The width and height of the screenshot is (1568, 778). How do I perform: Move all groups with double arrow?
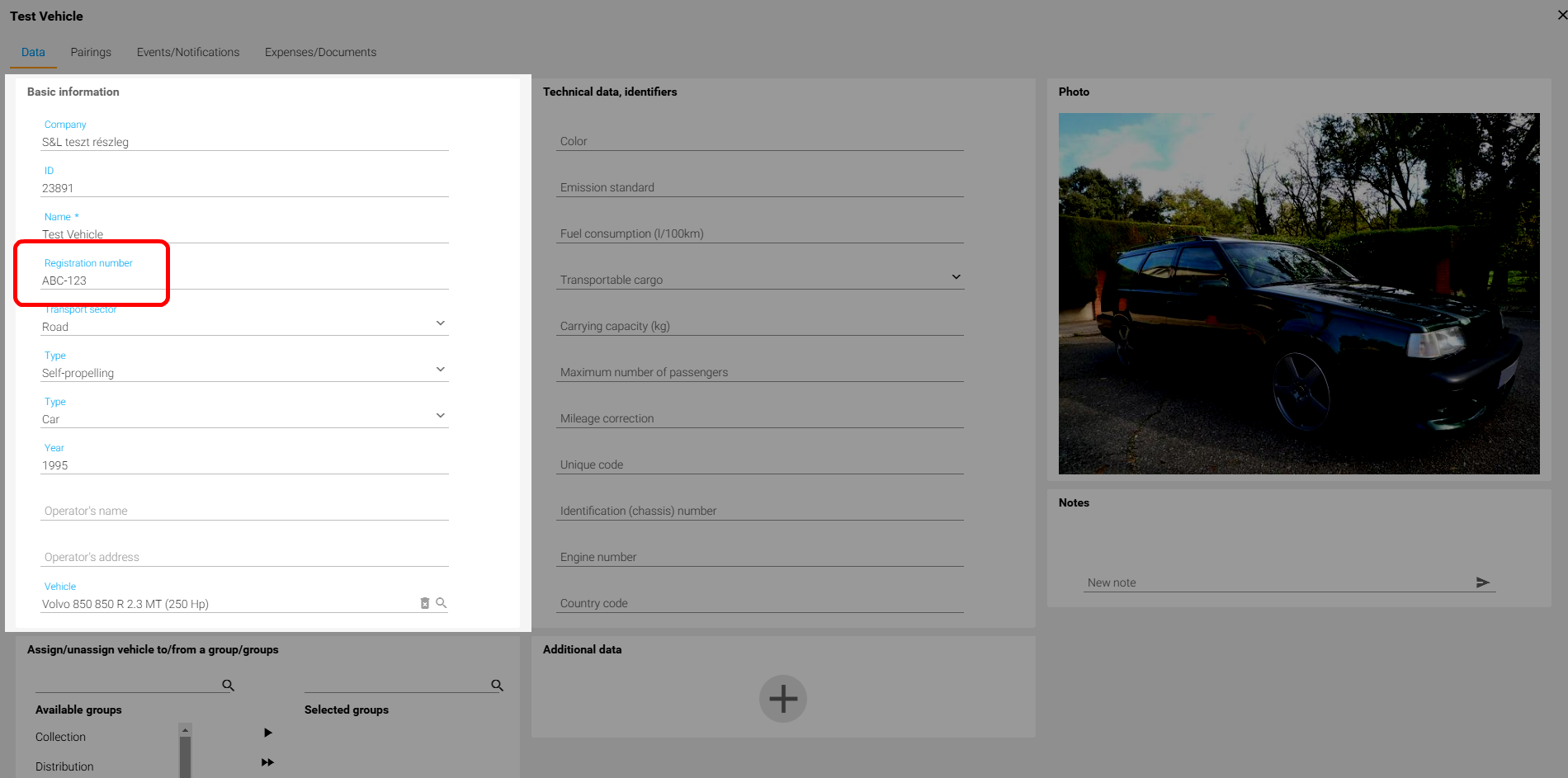(267, 762)
